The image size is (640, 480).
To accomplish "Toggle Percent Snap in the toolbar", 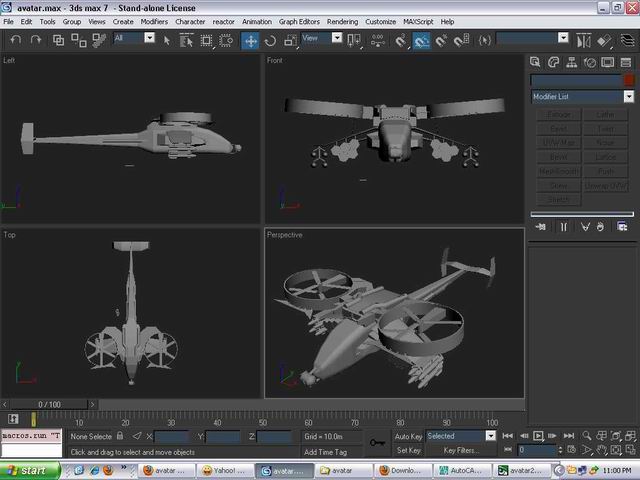I will click(x=441, y=40).
